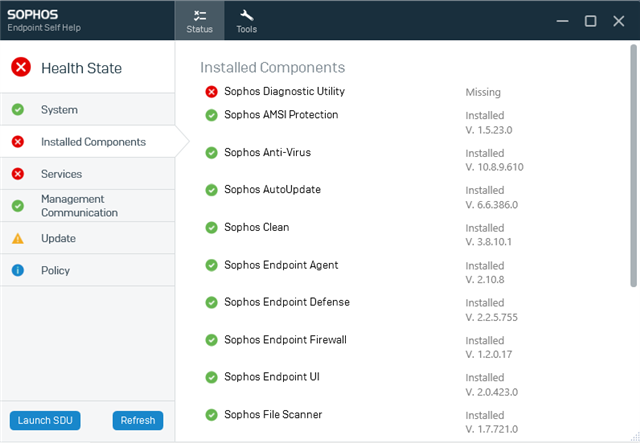This screenshot has width=640, height=443.
Task: Click green check icon for Sophos Endpoint Agent
Action: (211, 265)
